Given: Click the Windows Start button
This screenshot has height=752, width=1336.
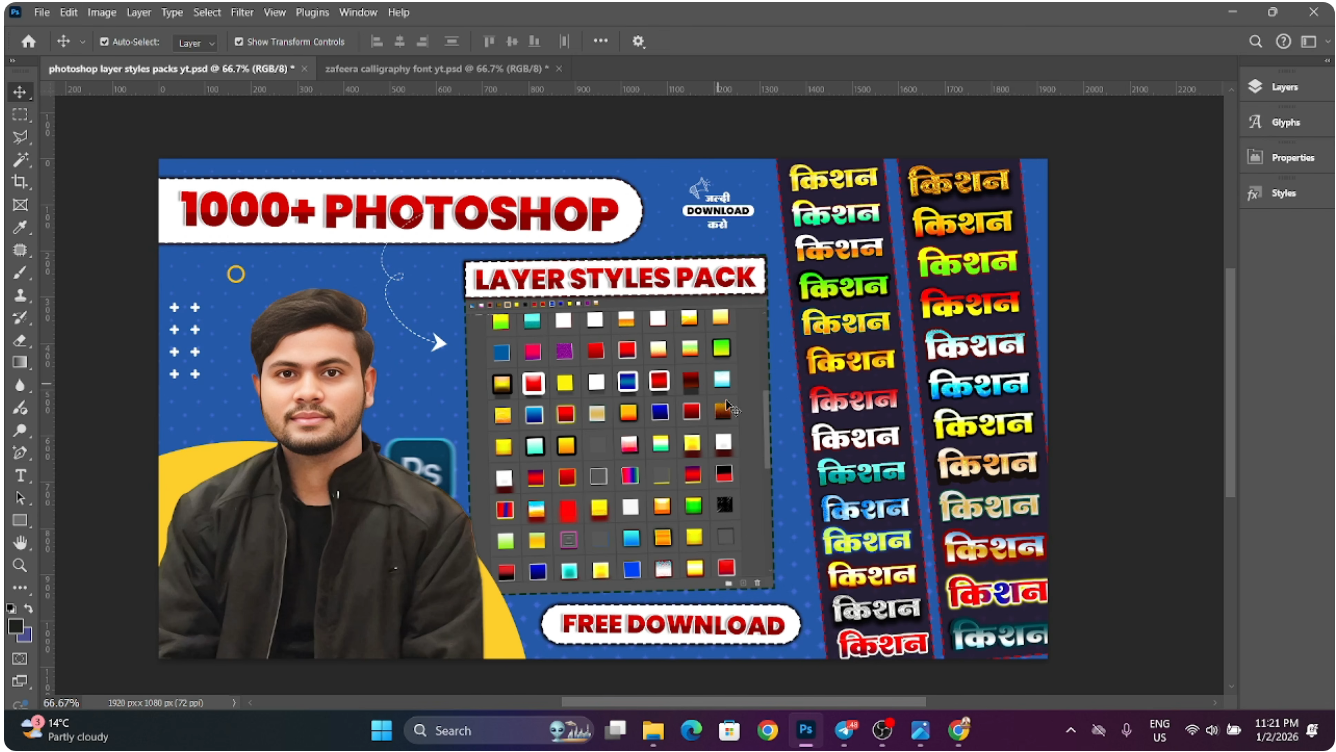Looking at the screenshot, I should (381, 730).
